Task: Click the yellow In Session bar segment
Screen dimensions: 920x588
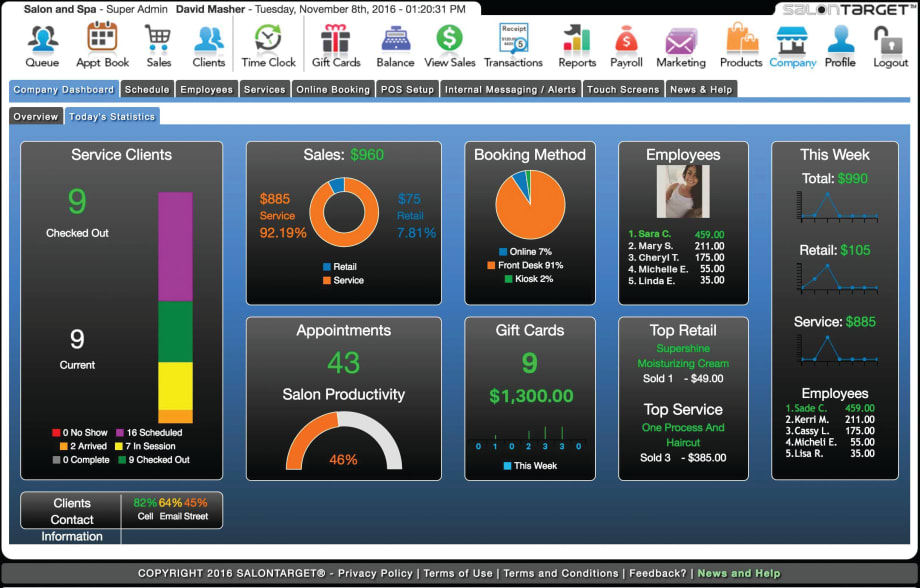Action: (x=175, y=386)
